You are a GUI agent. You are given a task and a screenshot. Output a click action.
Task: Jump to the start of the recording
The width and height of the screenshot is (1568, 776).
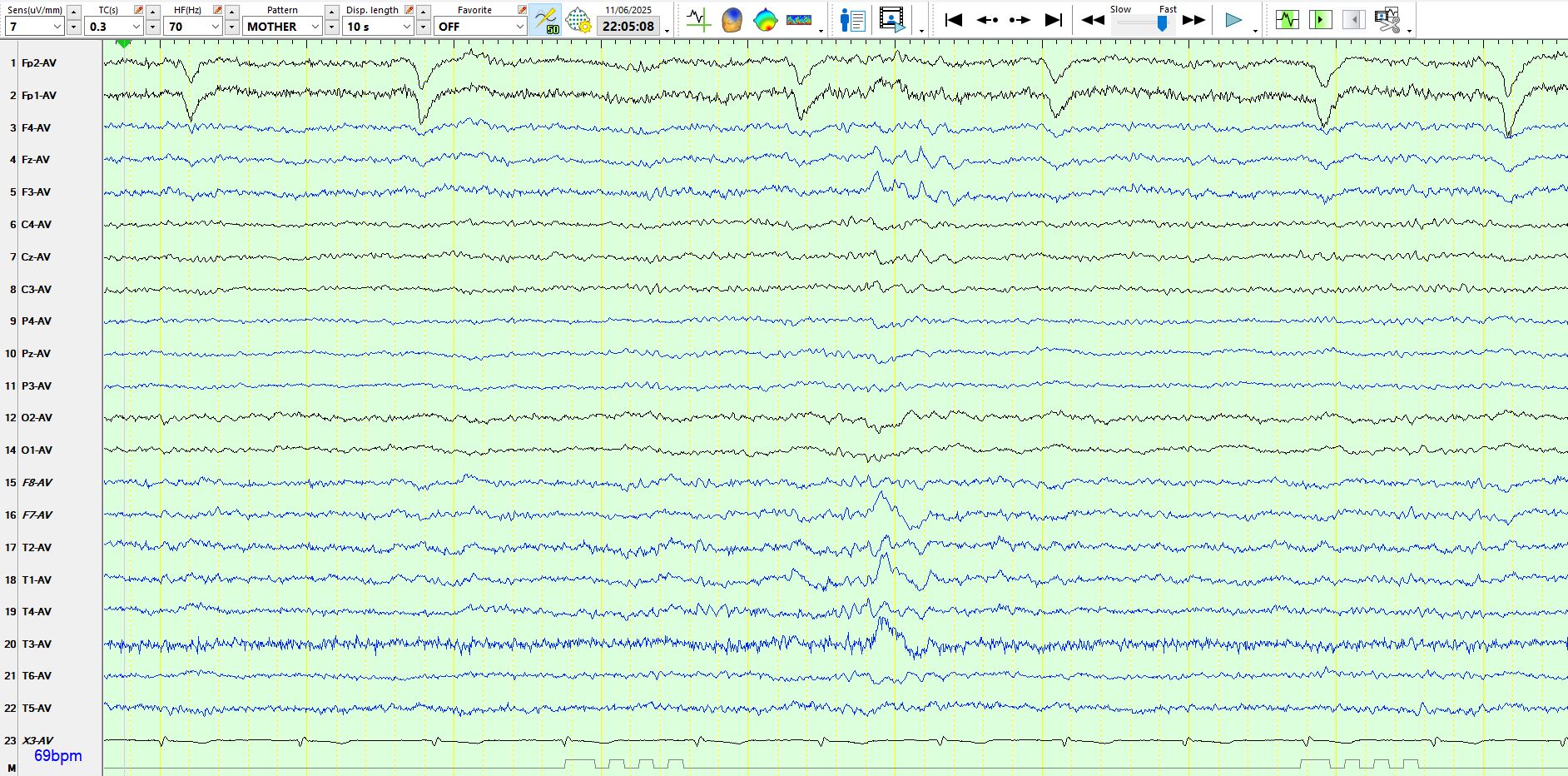[954, 20]
